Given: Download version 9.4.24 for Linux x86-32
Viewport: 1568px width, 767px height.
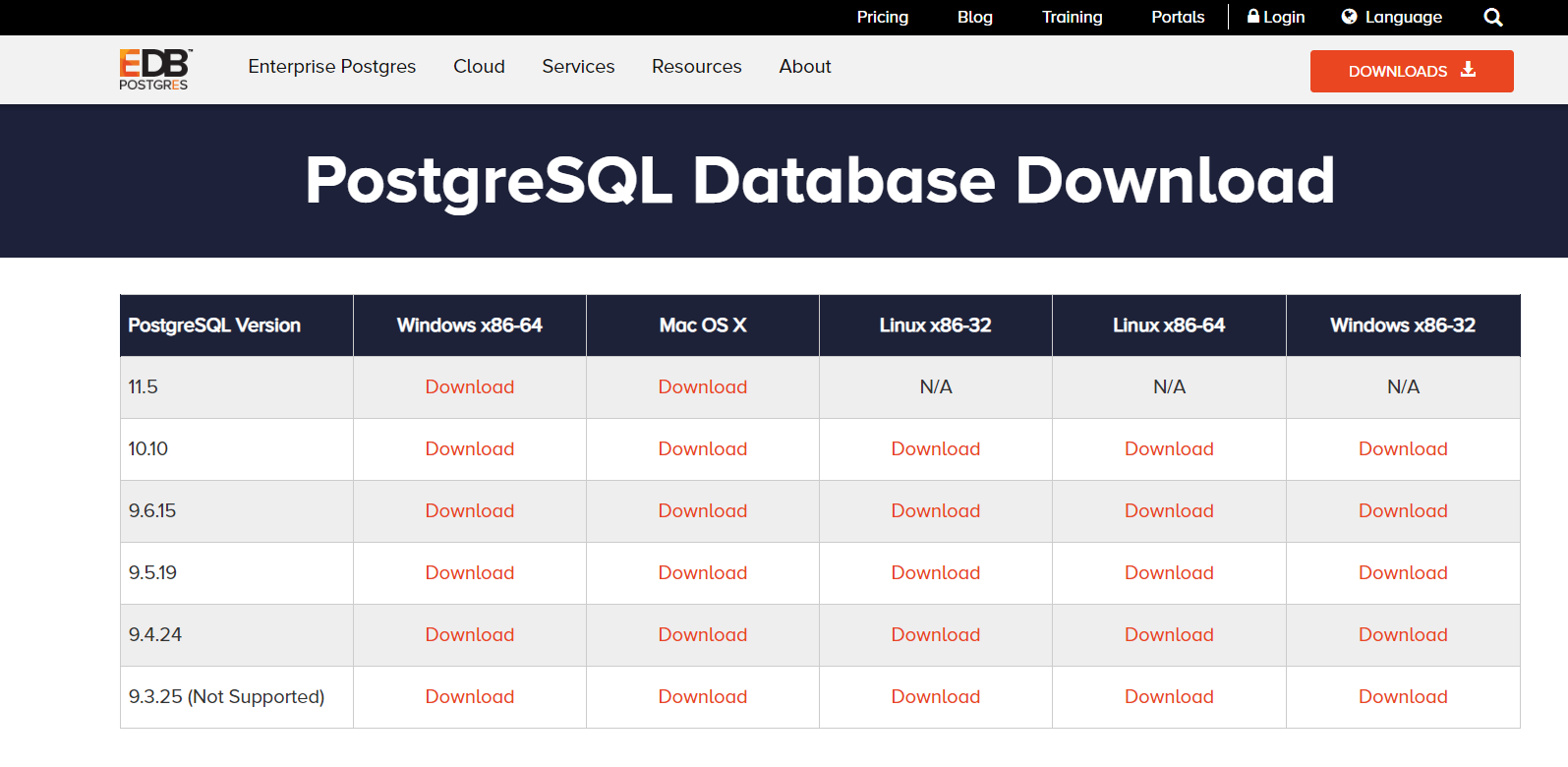Looking at the screenshot, I should (936, 635).
